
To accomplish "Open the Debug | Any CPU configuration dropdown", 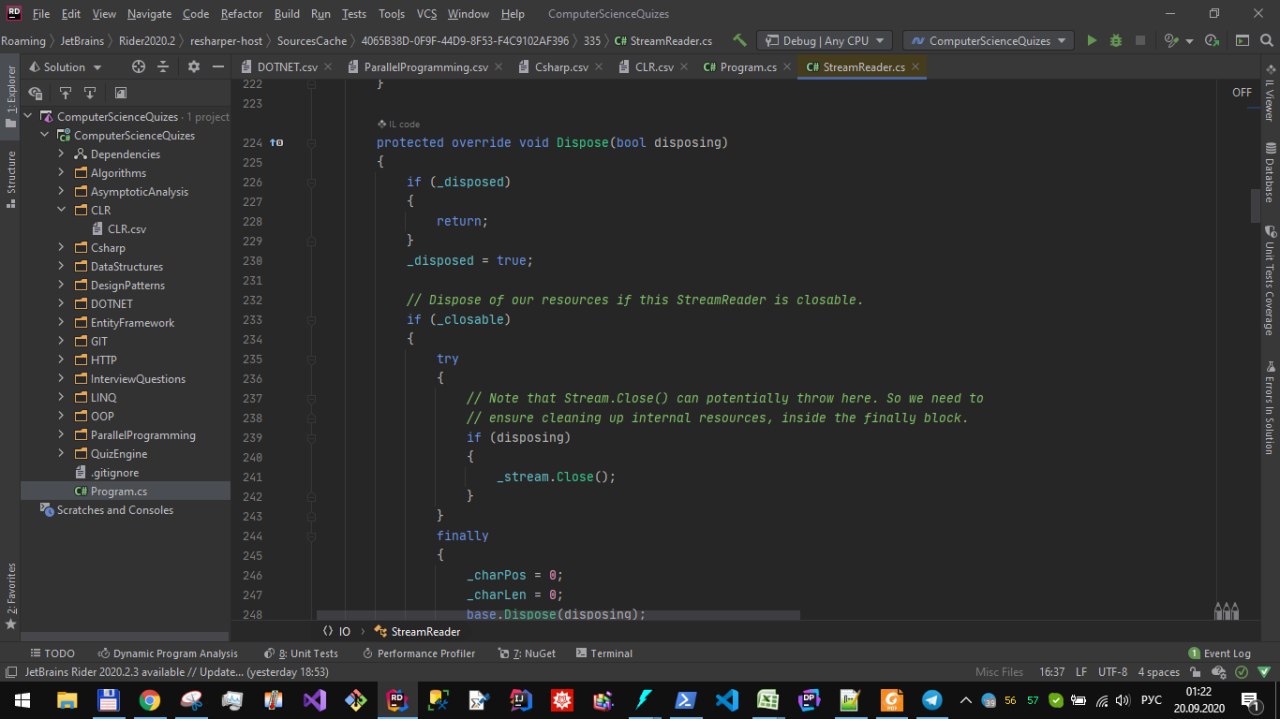I will 825,41.
